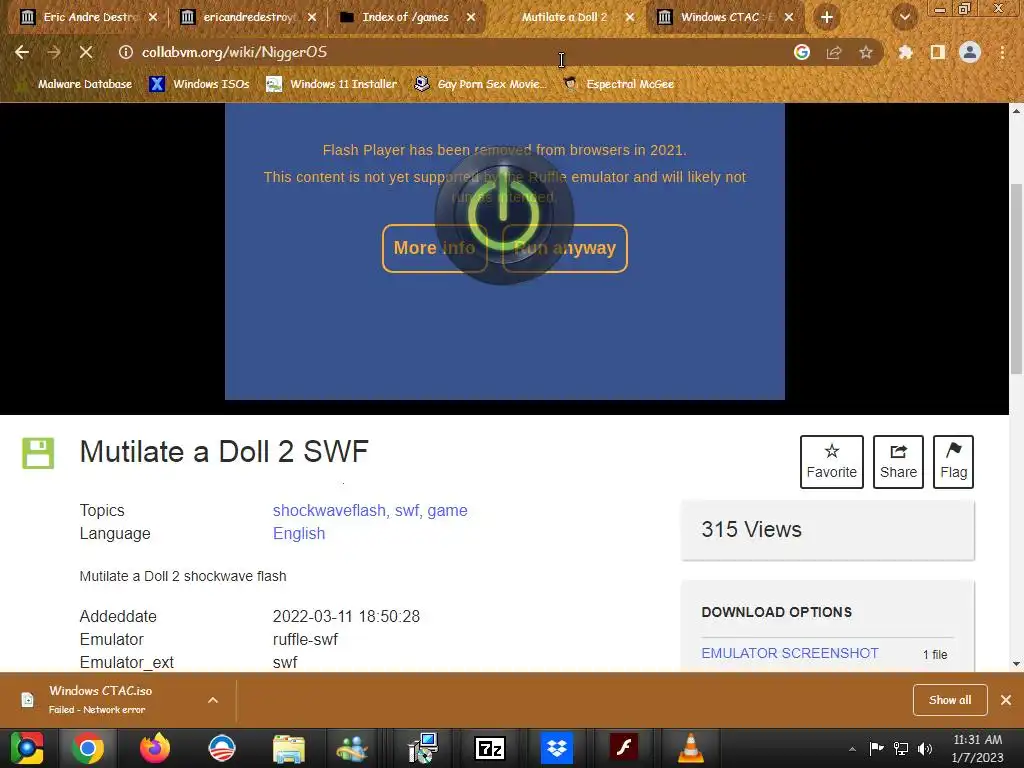Image resolution: width=1024 pixels, height=768 pixels.
Task: Click the green power button on emulator
Action: coord(504,215)
